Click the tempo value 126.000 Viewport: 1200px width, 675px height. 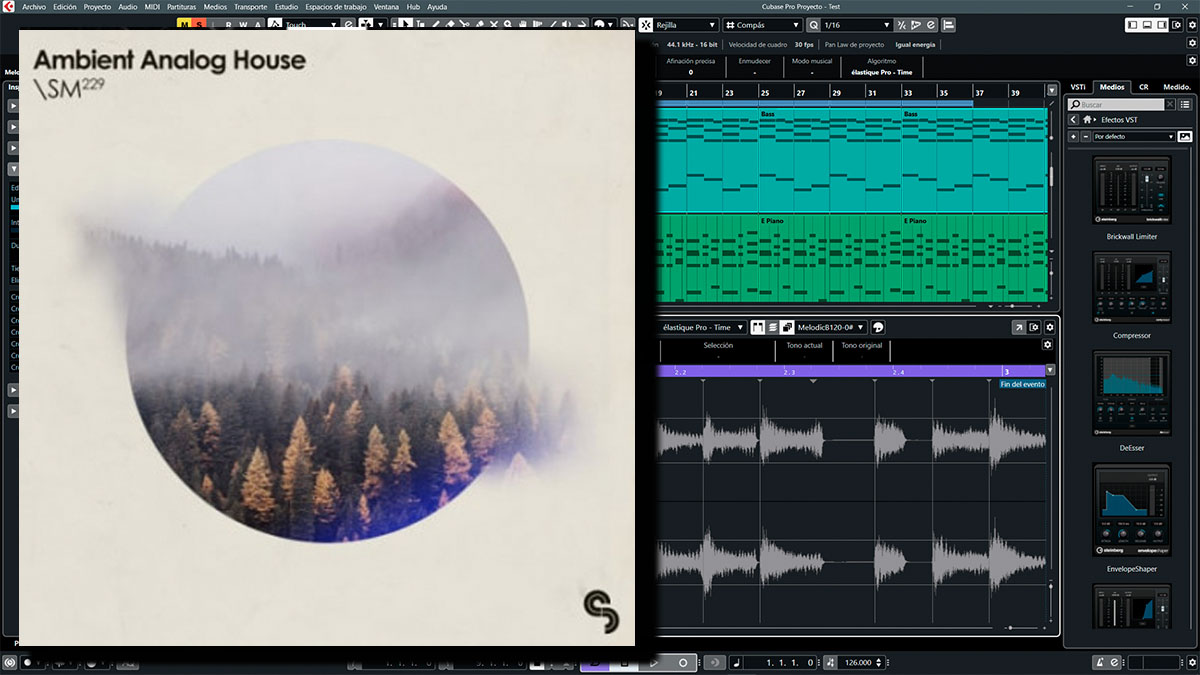[858, 662]
